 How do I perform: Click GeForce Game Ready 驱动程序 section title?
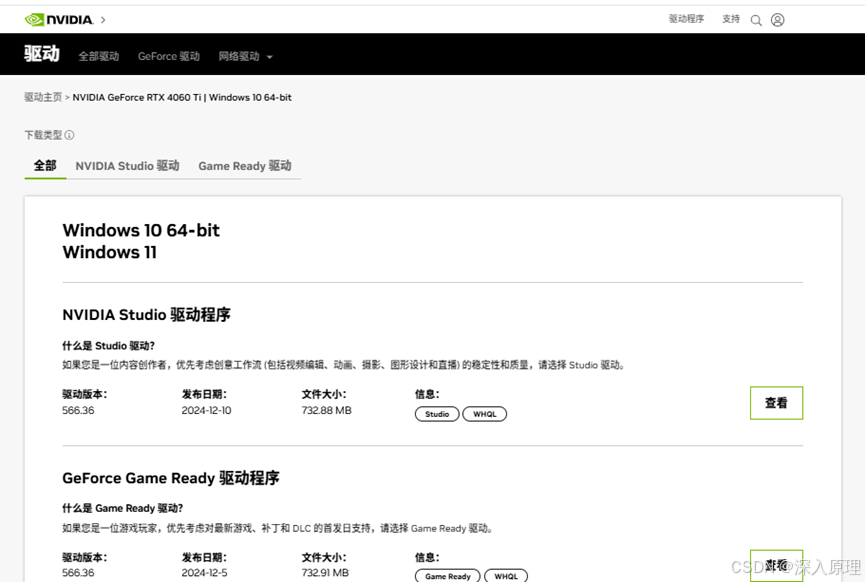click(171, 478)
